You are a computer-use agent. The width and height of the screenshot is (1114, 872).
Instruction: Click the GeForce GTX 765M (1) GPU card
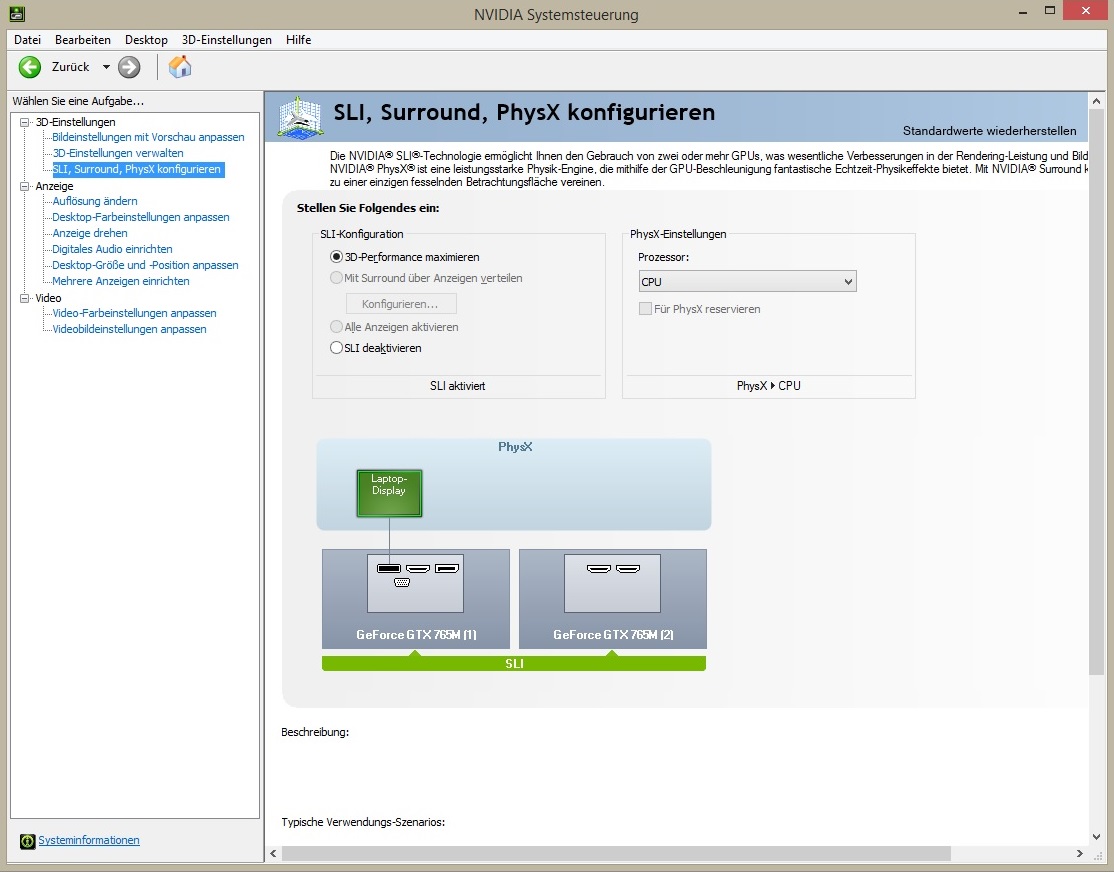[x=416, y=598]
